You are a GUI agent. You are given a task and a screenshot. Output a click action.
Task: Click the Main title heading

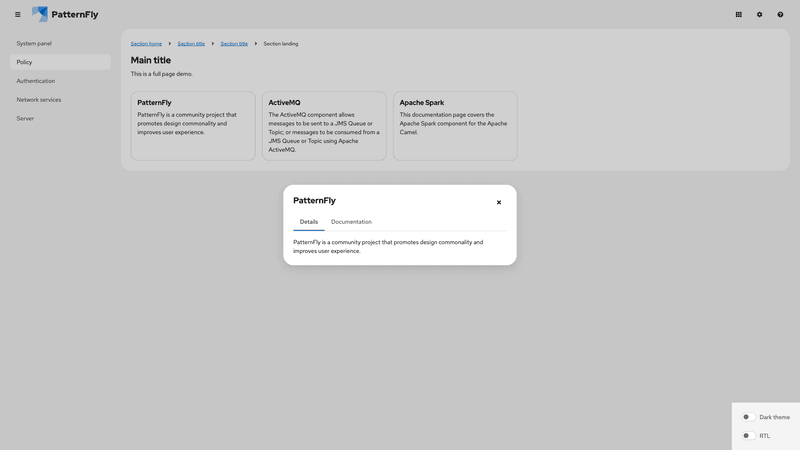151,60
